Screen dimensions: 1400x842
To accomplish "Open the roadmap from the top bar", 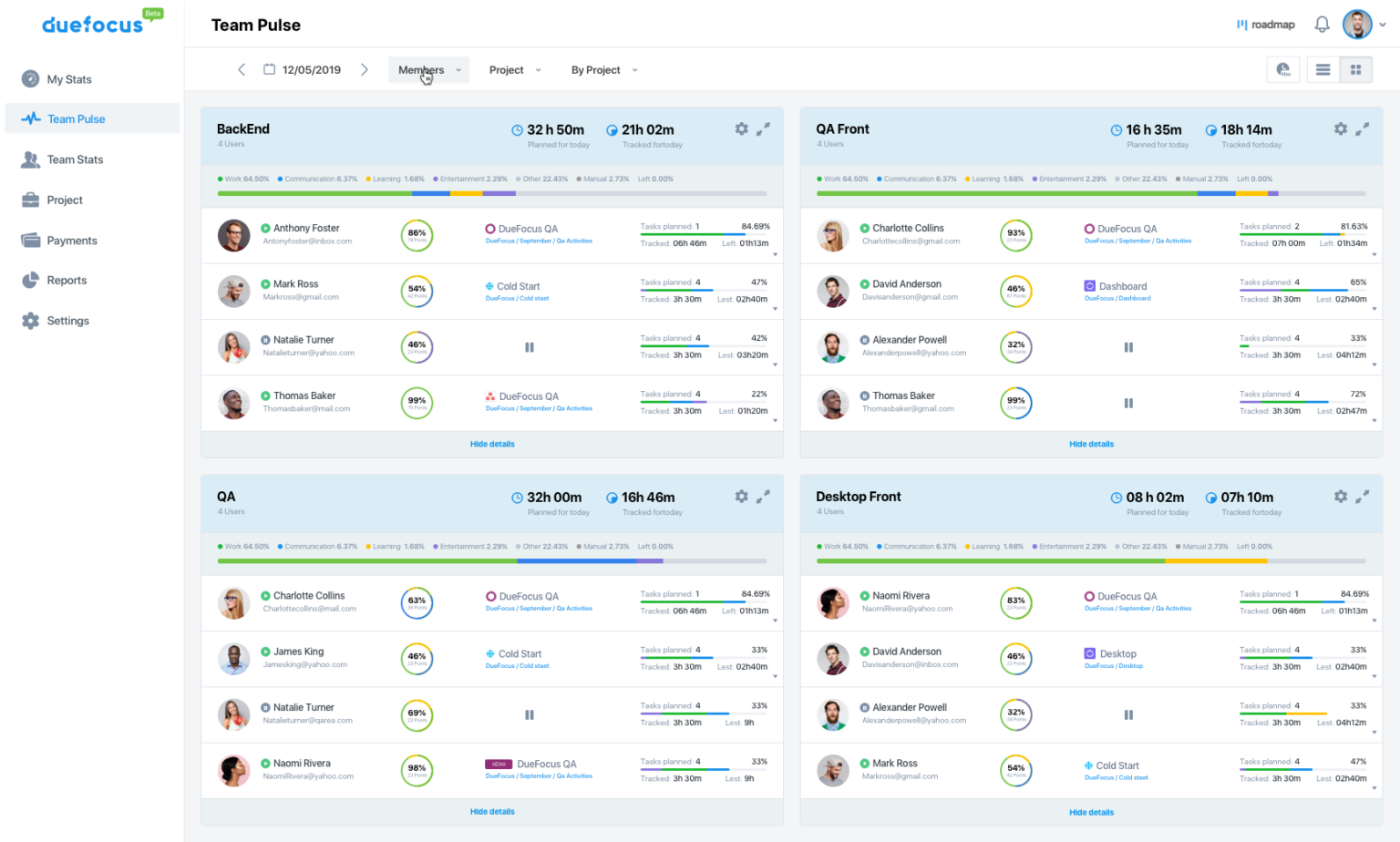I will 1265,25.
